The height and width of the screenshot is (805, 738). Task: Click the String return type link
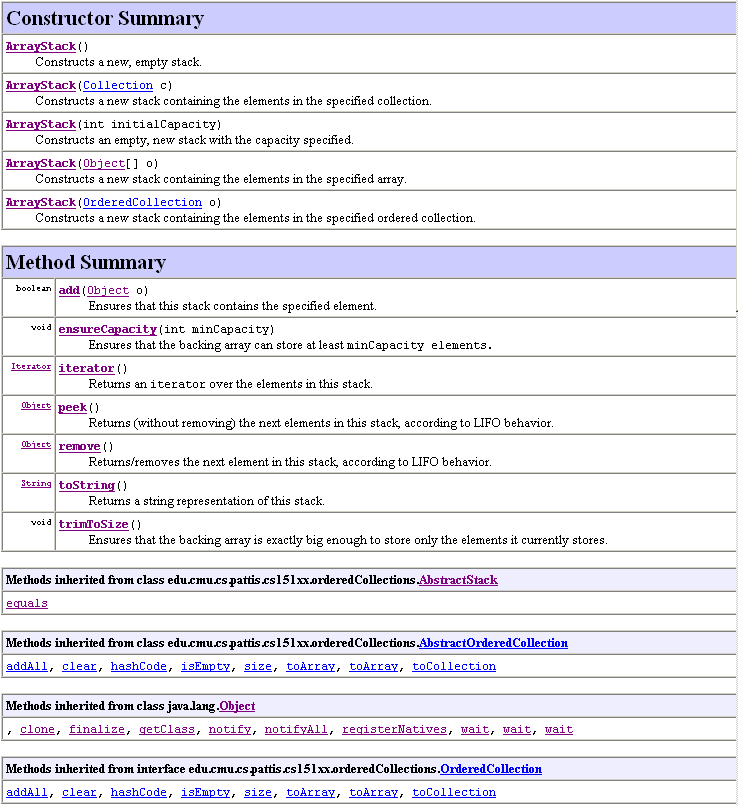coord(36,484)
